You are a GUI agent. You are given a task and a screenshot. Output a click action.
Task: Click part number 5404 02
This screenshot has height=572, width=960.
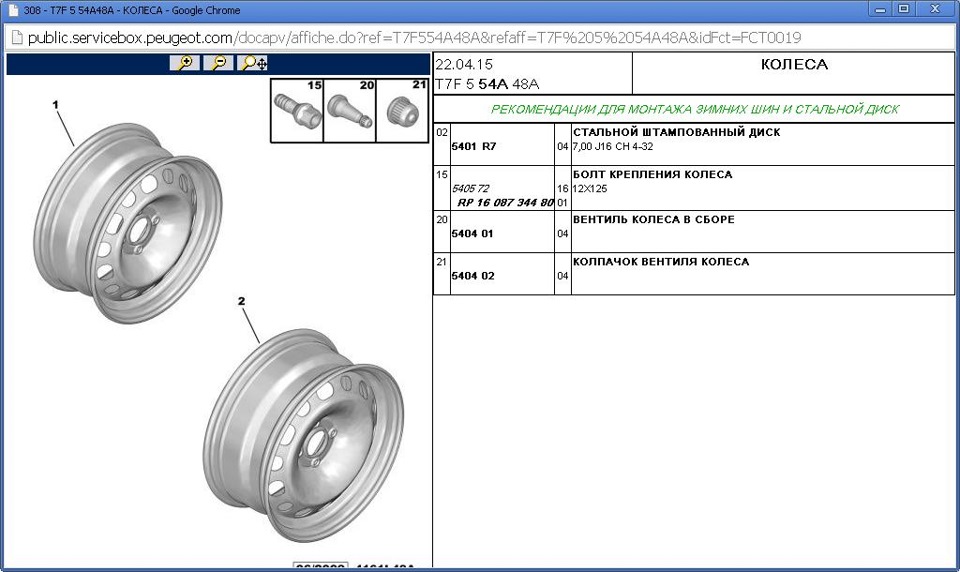click(x=473, y=276)
